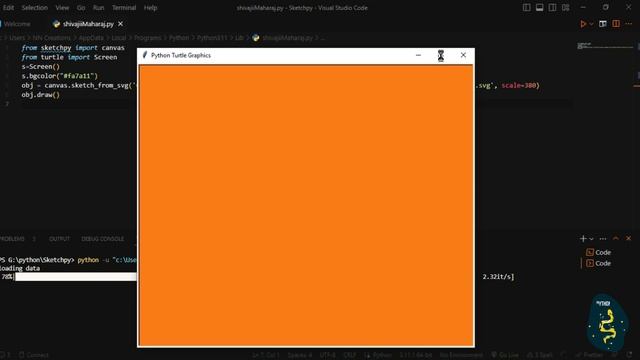Open the Edit menu
The width and height of the screenshot is (640, 360).
click(x=8, y=8)
